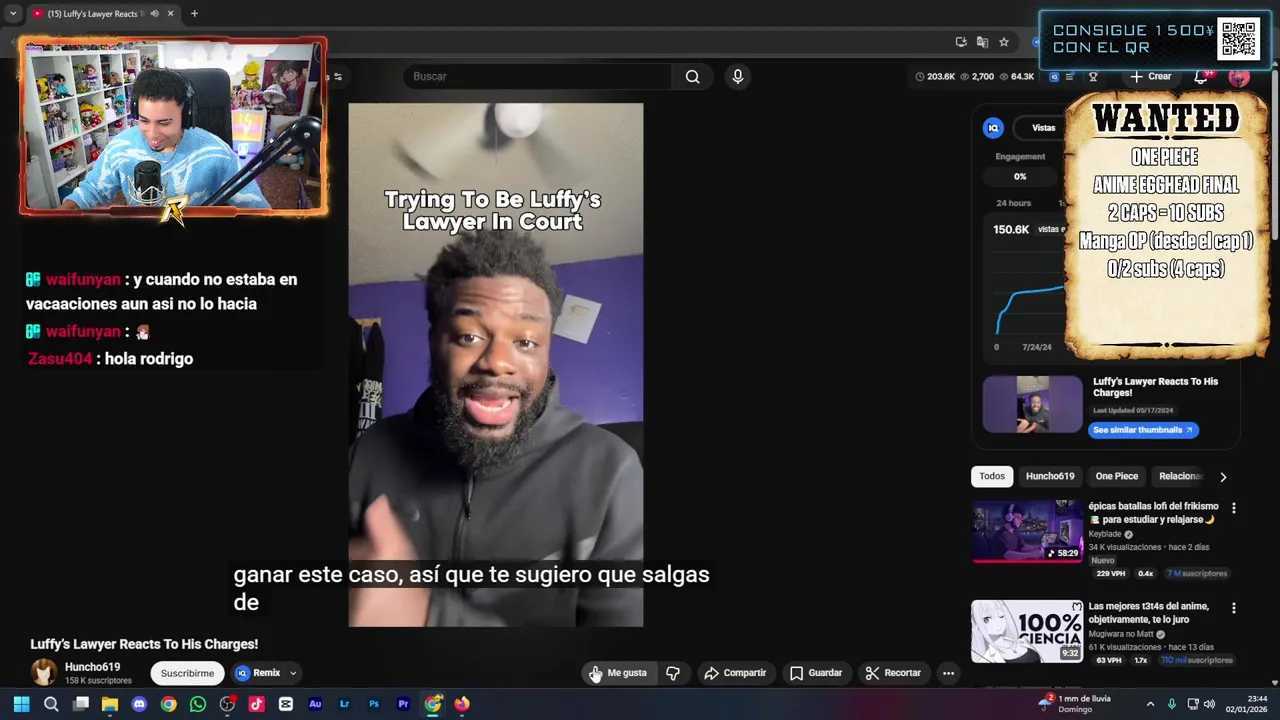The height and width of the screenshot is (720, 1280).
Task: Open options for épicas batallas lofi video
Action: click(x=1233, y=508)
